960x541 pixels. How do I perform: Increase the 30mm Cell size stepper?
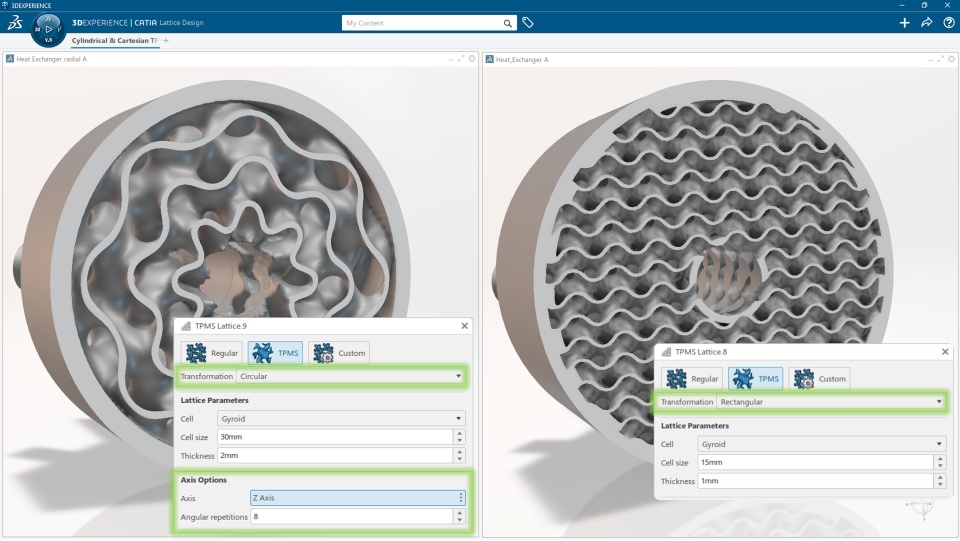tap(460, 433)
